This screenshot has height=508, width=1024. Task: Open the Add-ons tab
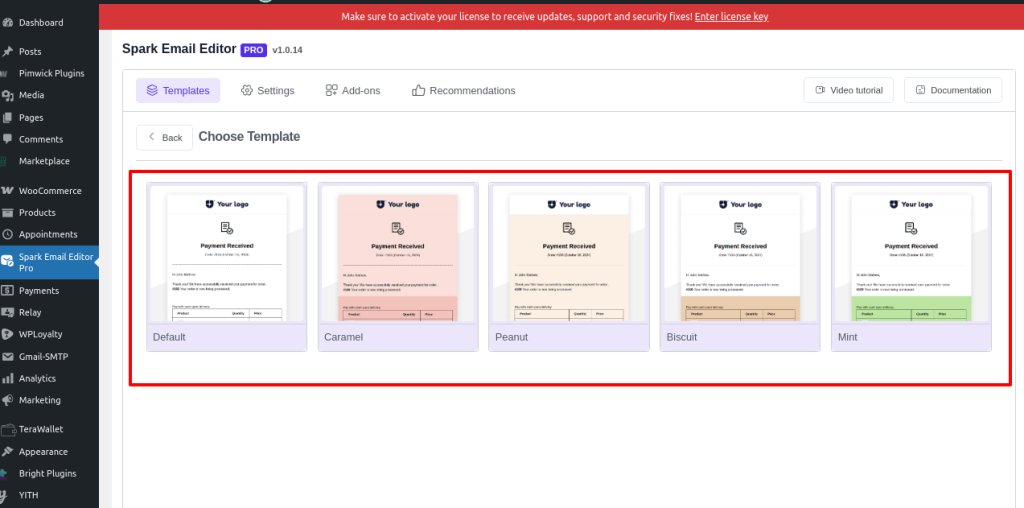tap(353, 90)
